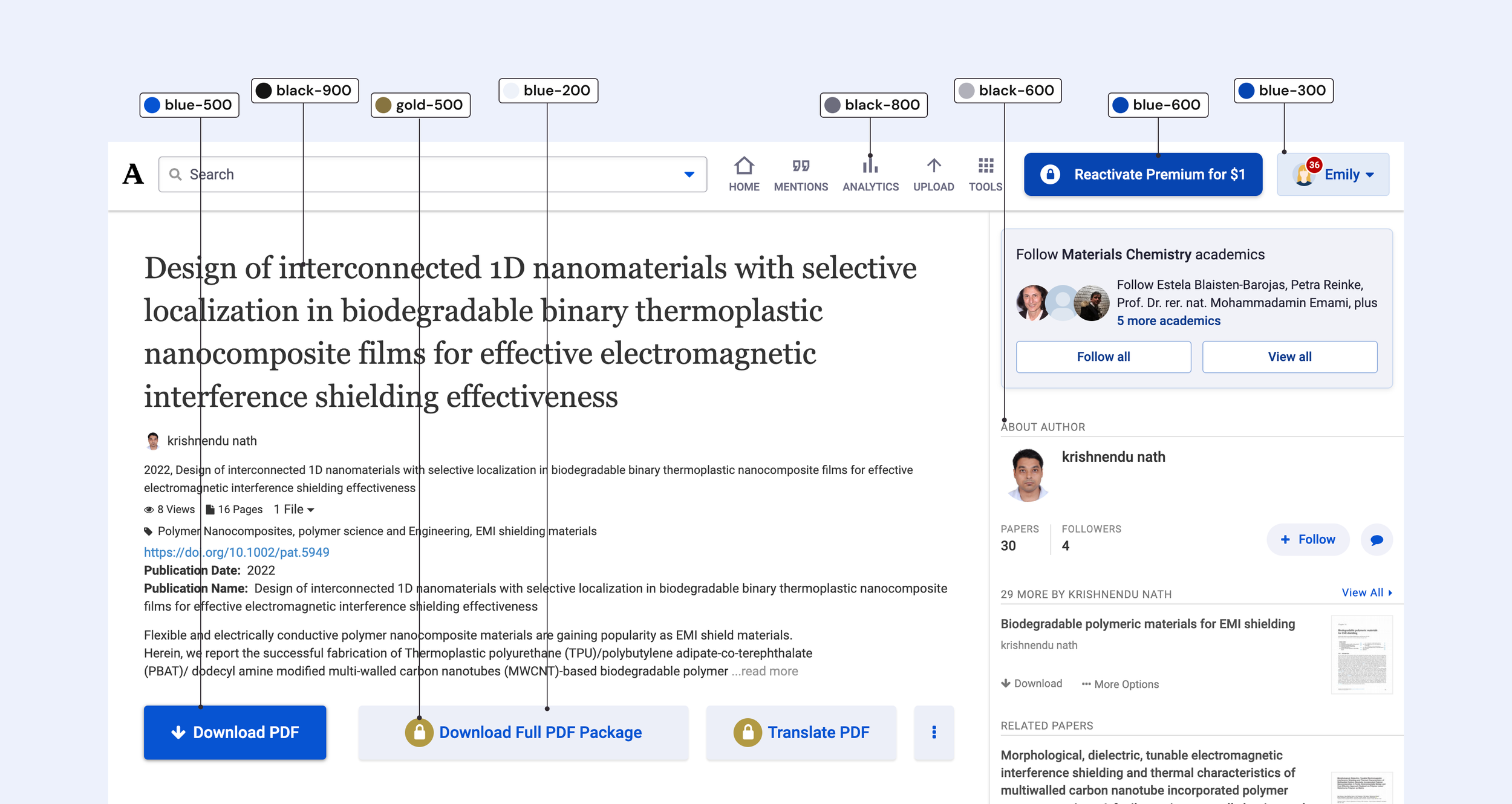Click the Follow all button
The width and height of the screenshot is (1512, 804).
[x=1103, y=357]
